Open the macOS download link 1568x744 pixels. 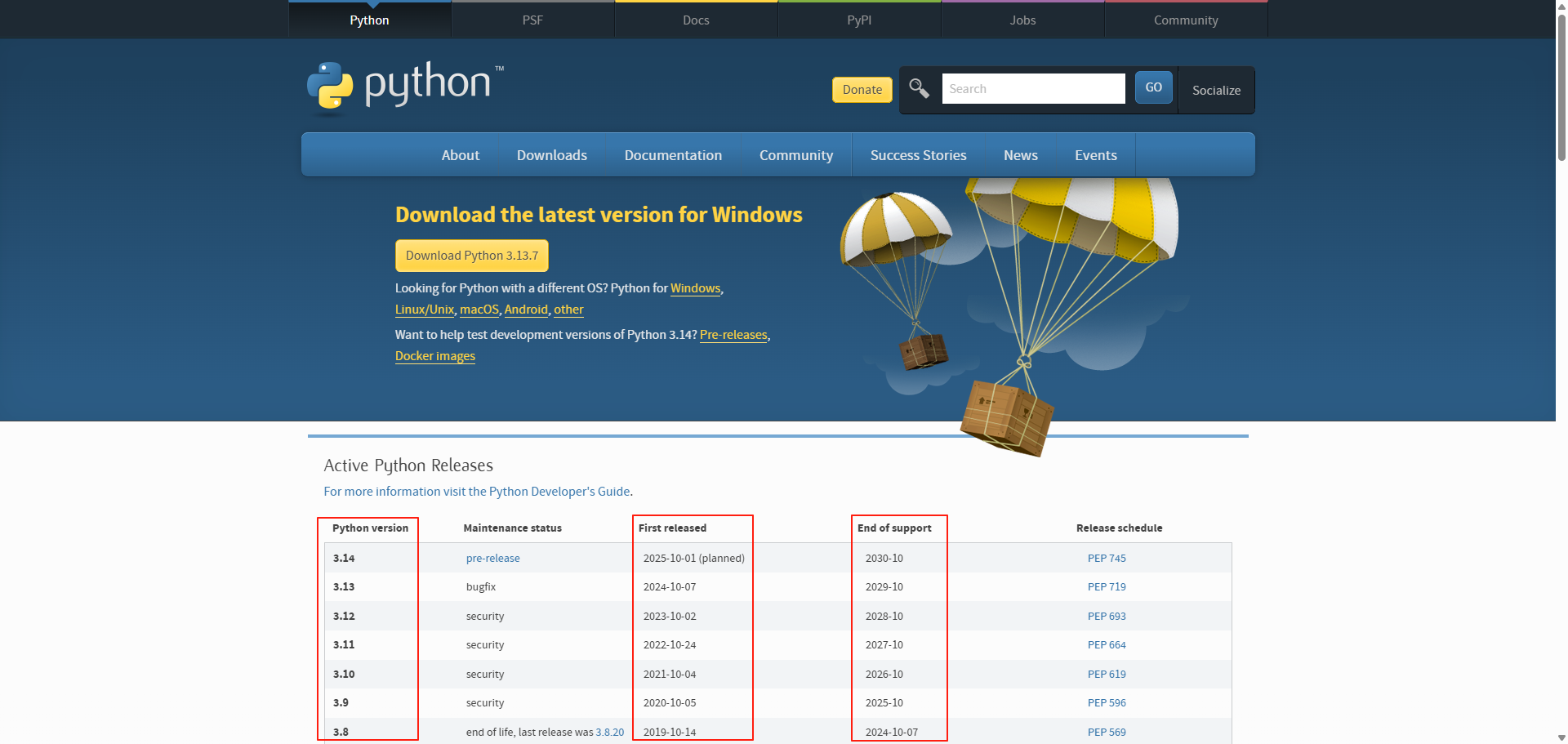(479, 310)
